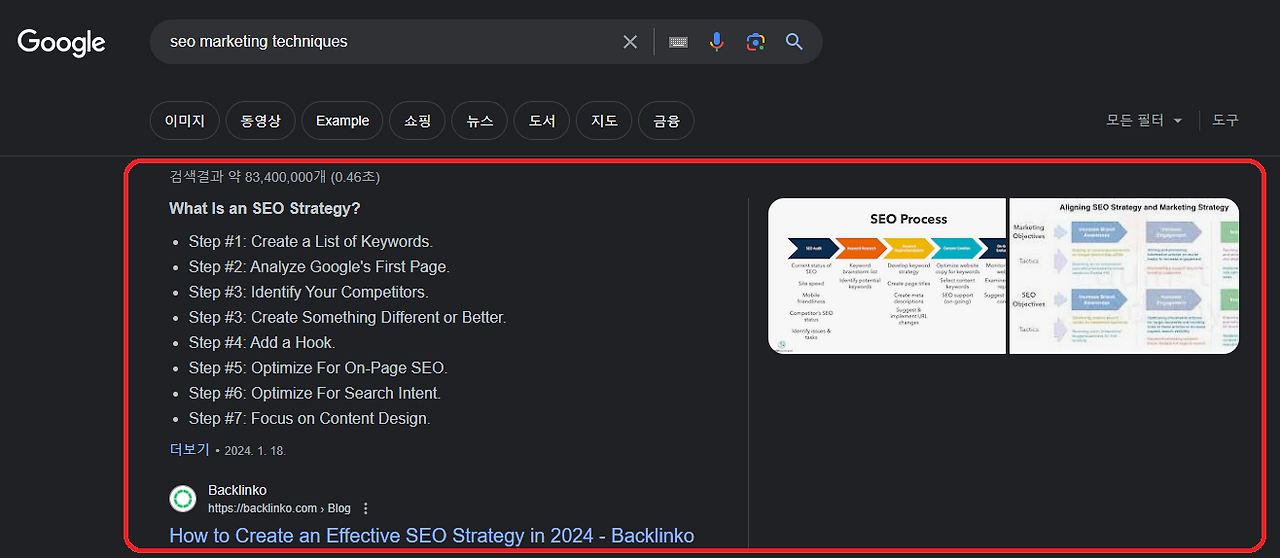Open three-dot menu next to Backlinko URL

tap(366, 508)
